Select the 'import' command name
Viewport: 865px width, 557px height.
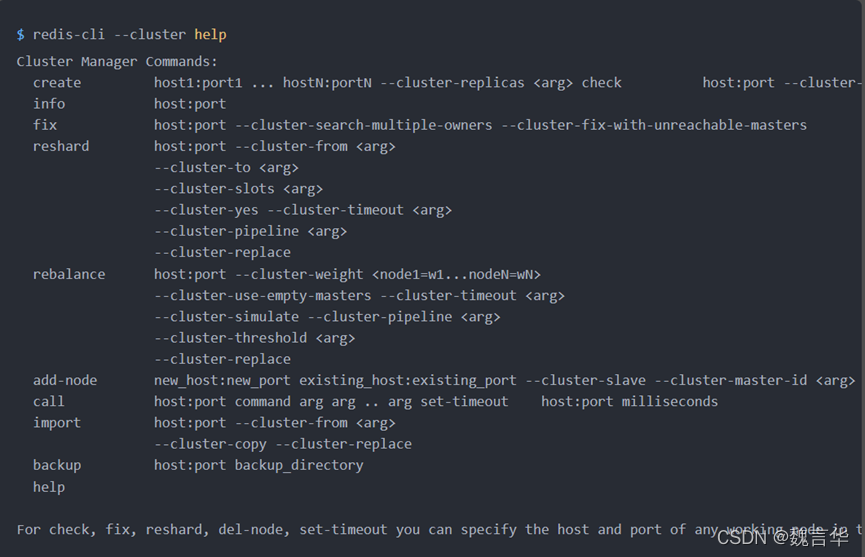57,423
